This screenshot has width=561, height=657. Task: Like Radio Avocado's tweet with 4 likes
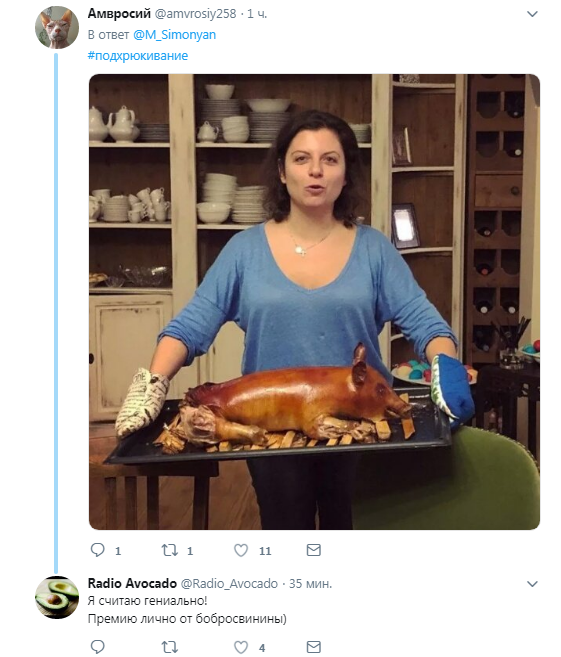coord(241,647)
